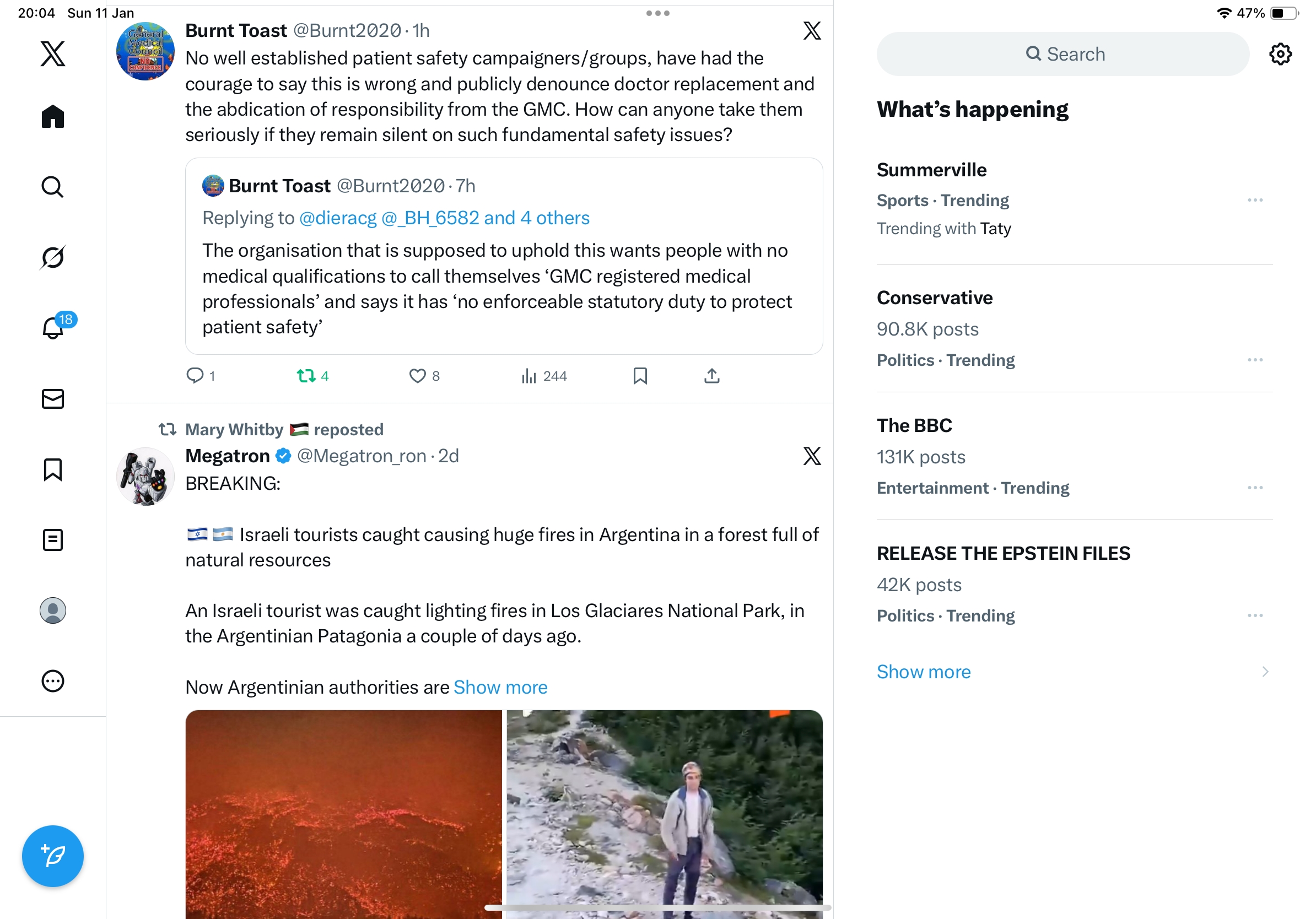Open the Explore search icon in sidebar

click(53, 187)
